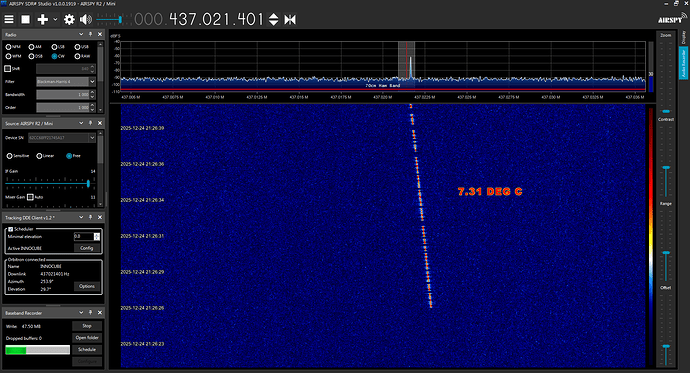Open configuration with the gear icon
This screenshot has height=373, width=690.
click(69, 19)
